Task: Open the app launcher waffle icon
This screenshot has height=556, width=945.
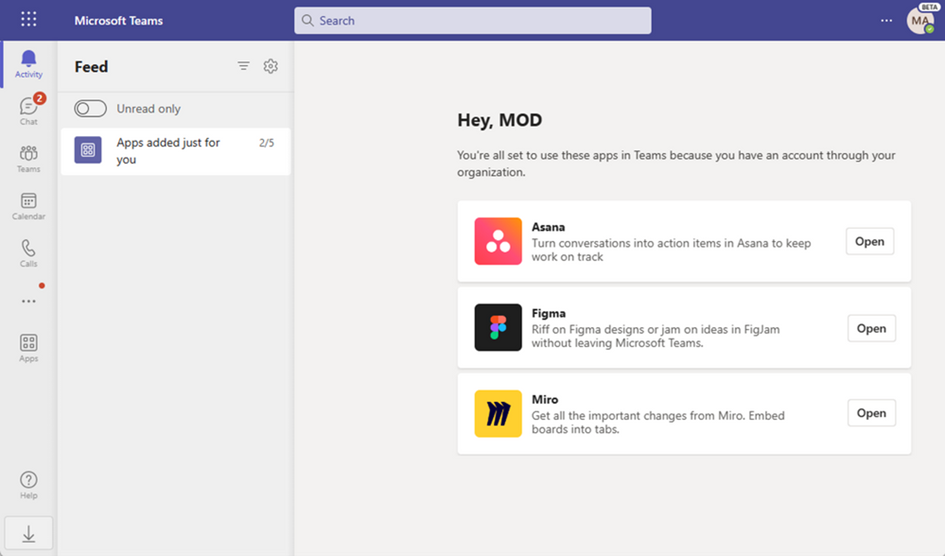Action: 29,20
